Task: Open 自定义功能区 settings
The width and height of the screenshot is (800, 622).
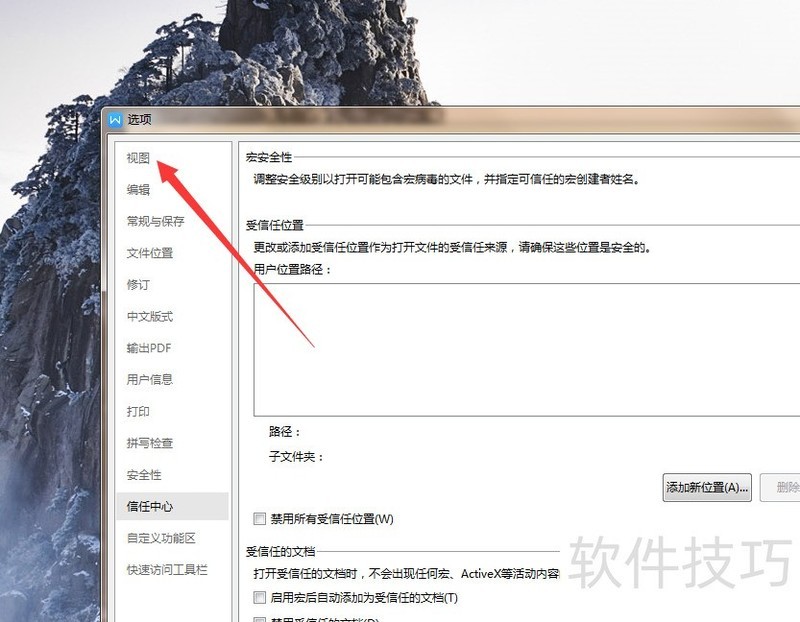Action: pyautogui.click(x=161, y=538)
